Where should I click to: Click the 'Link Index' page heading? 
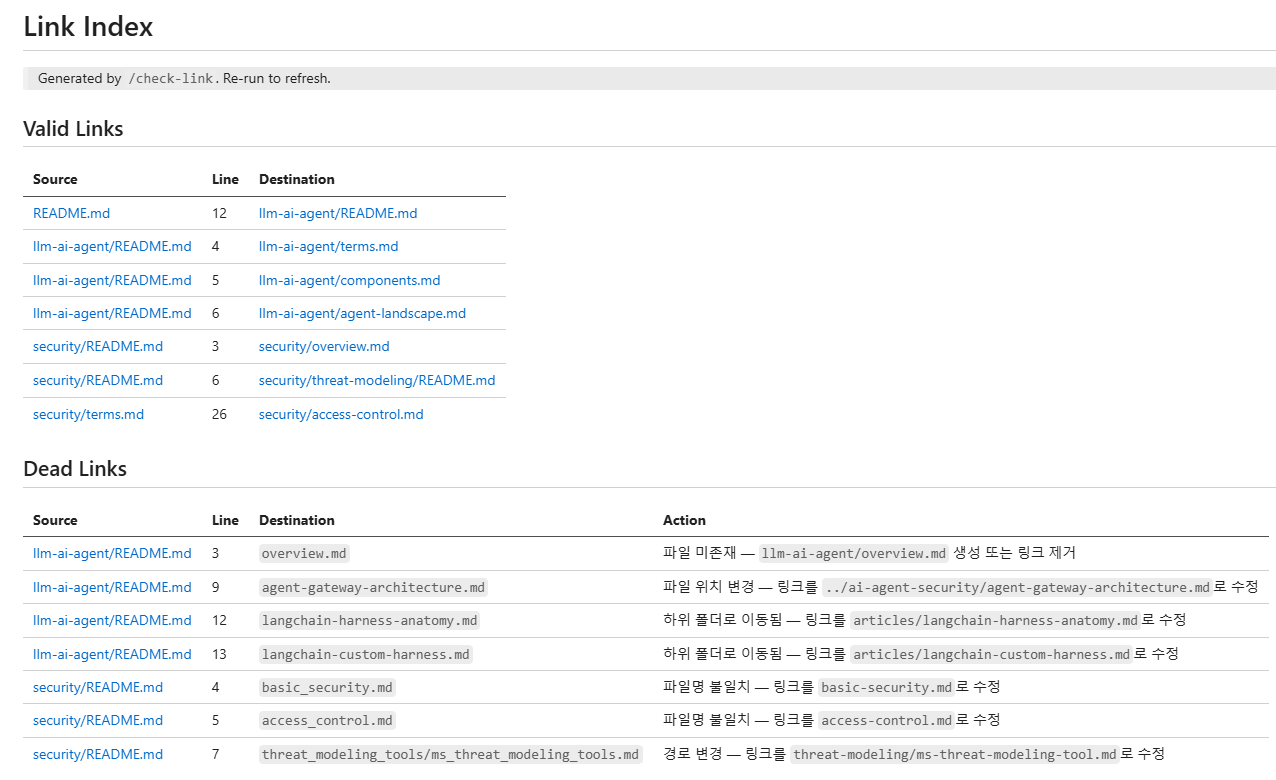88,27
